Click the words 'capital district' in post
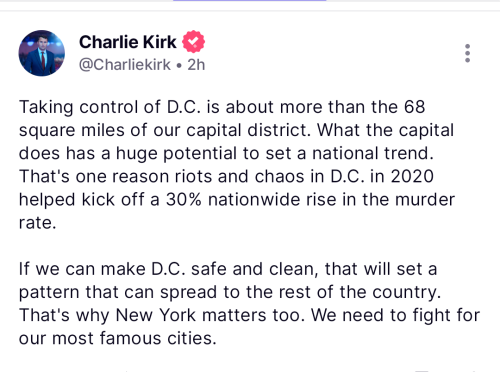Viewport: 500px width, 372px height. (247, 130)
